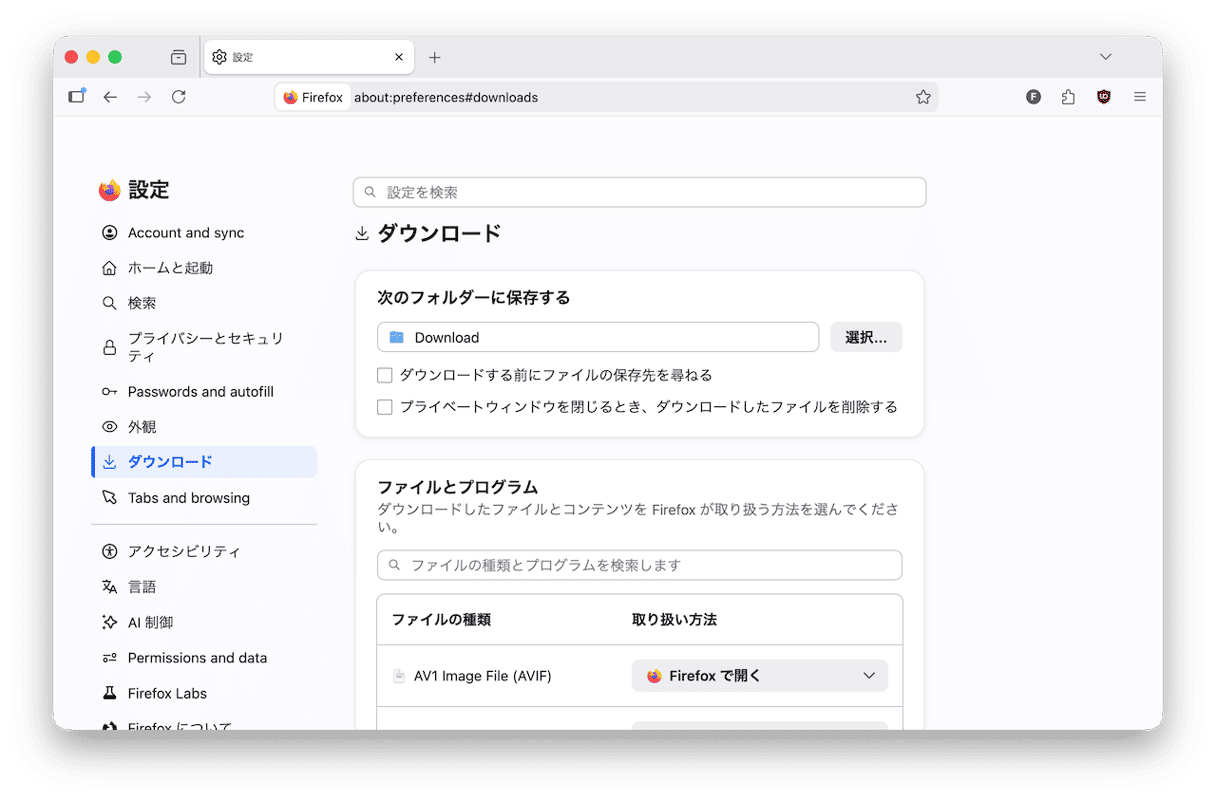This screenshot has width=1216, height=800.
Task: Click the 次のフォルダーに保存する heading
Action: coord(474,298)
